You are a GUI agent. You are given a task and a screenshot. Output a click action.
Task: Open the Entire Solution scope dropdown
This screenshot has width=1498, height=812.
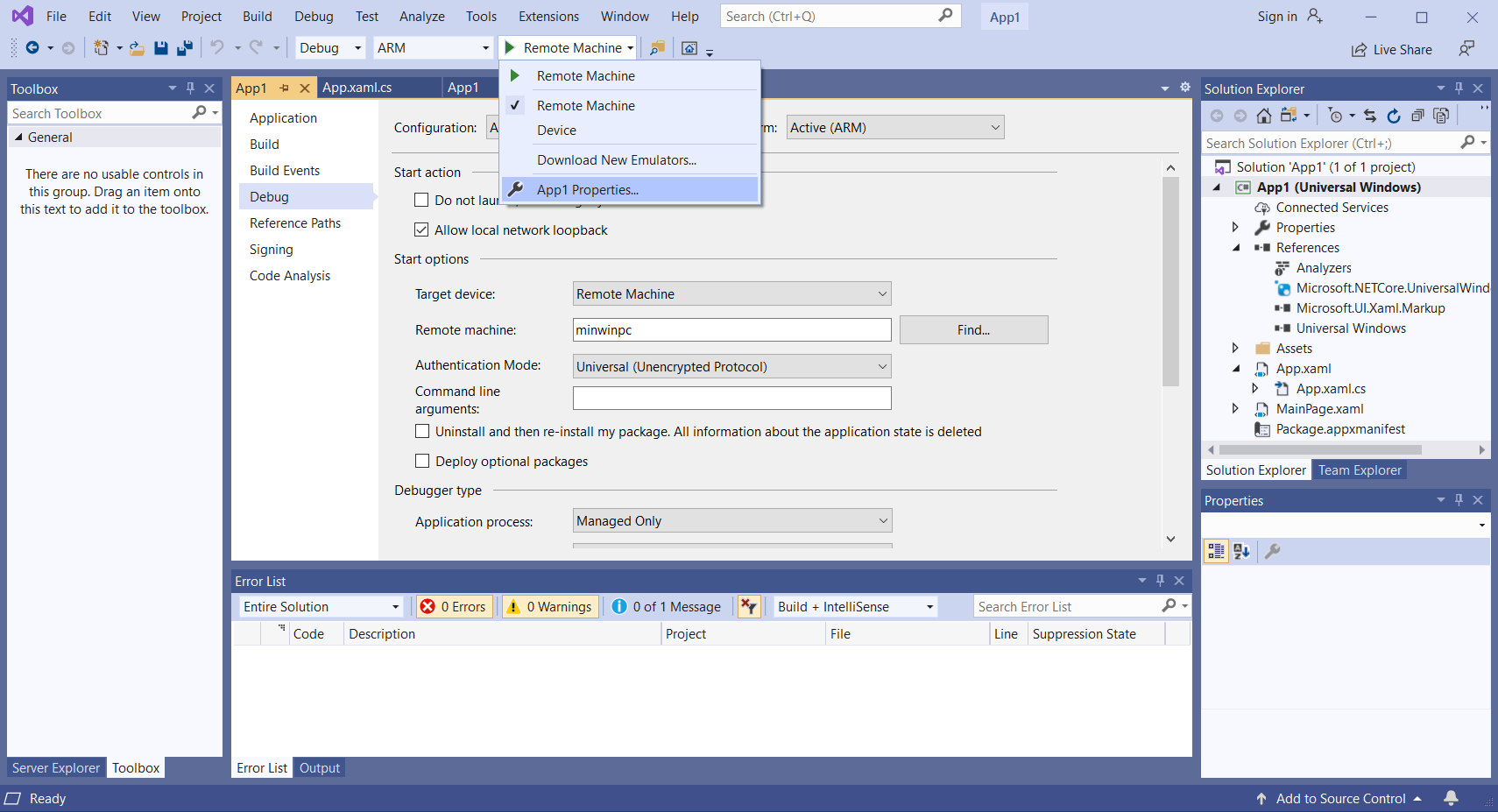(x=321, y=606)
